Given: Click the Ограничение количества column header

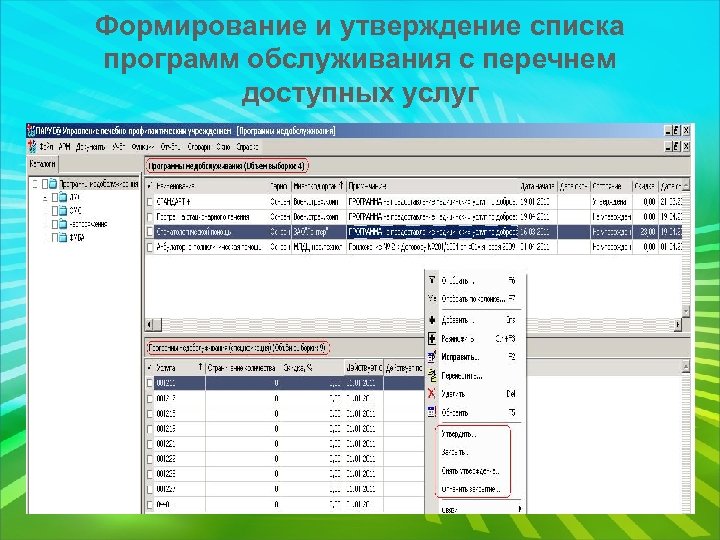Looking at the screenshot, I should click(x=242, y=367).
